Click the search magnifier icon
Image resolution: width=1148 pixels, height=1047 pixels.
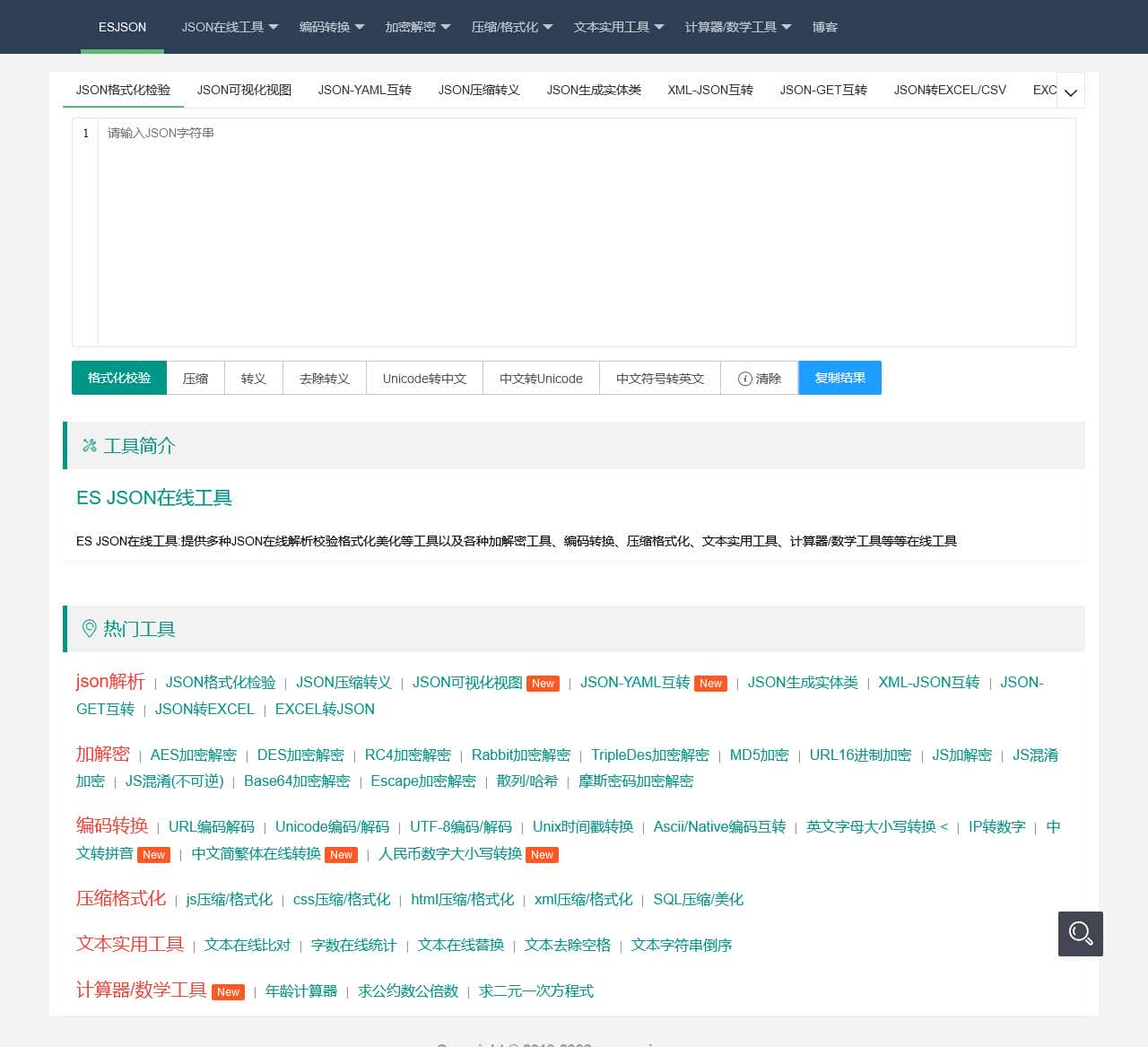[x=1080, y=934]
